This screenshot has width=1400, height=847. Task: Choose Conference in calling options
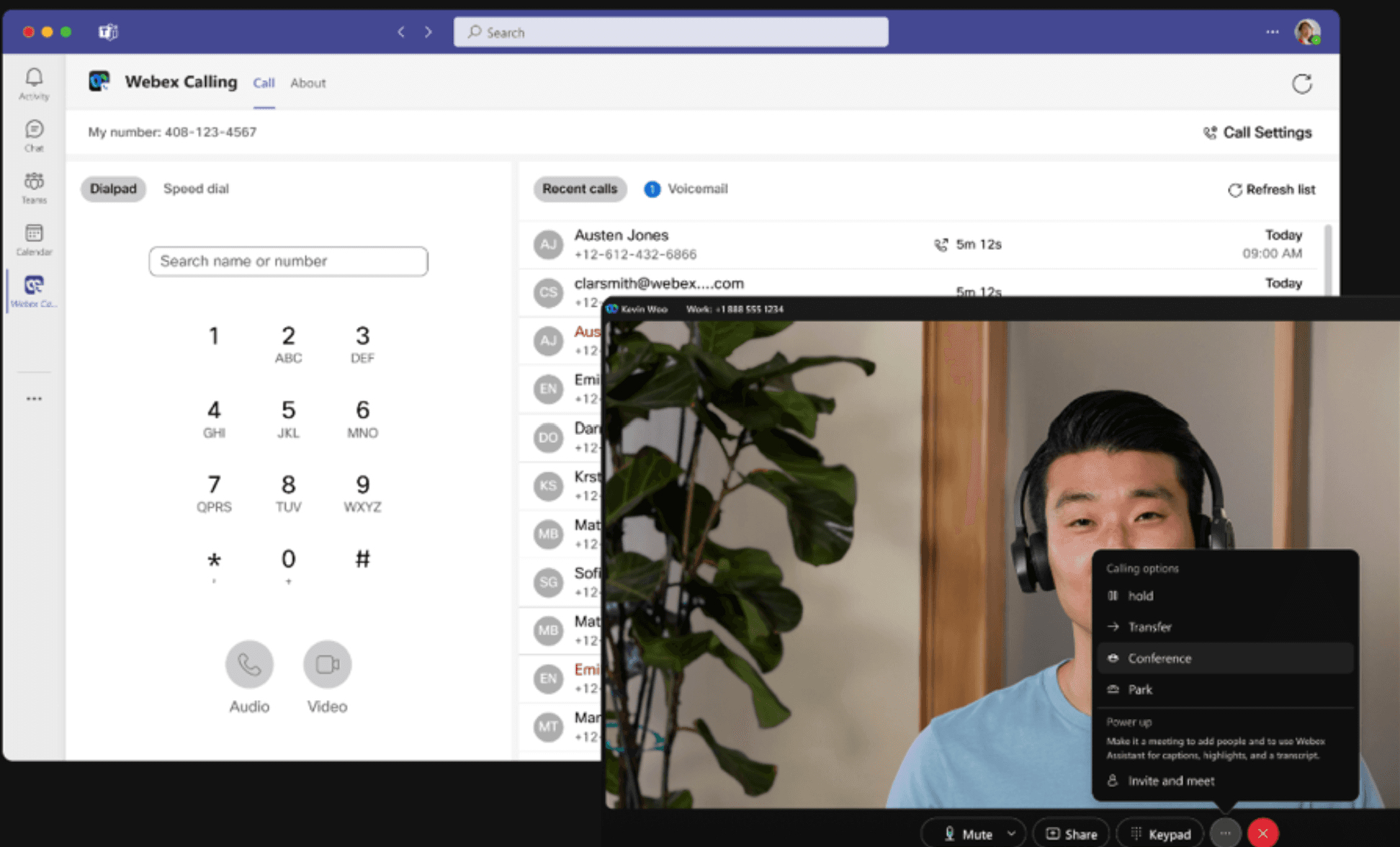pyautogui.click(x=1224, y=658)
